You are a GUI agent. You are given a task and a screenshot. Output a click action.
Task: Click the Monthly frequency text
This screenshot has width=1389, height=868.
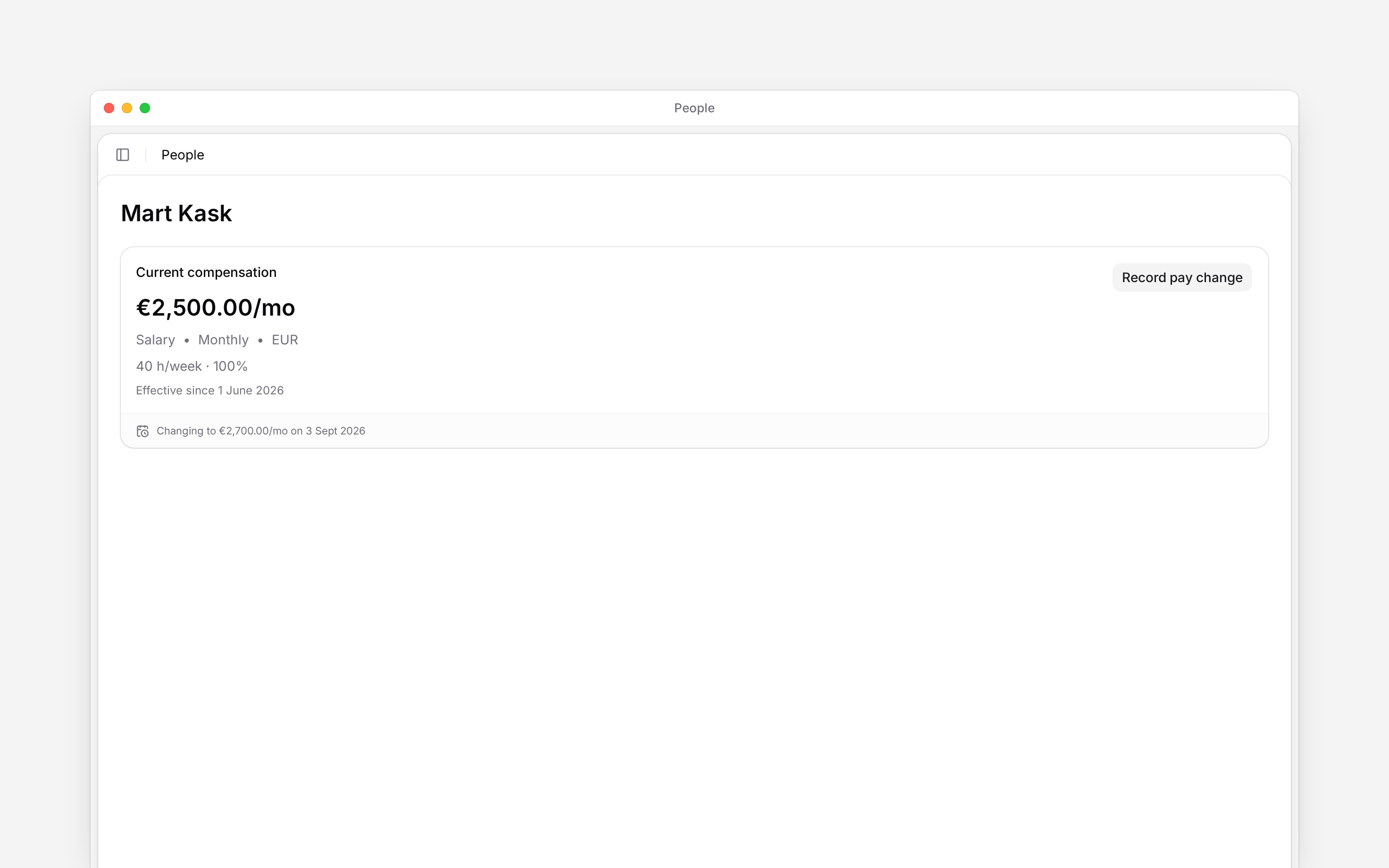click(x=223, y=340)
